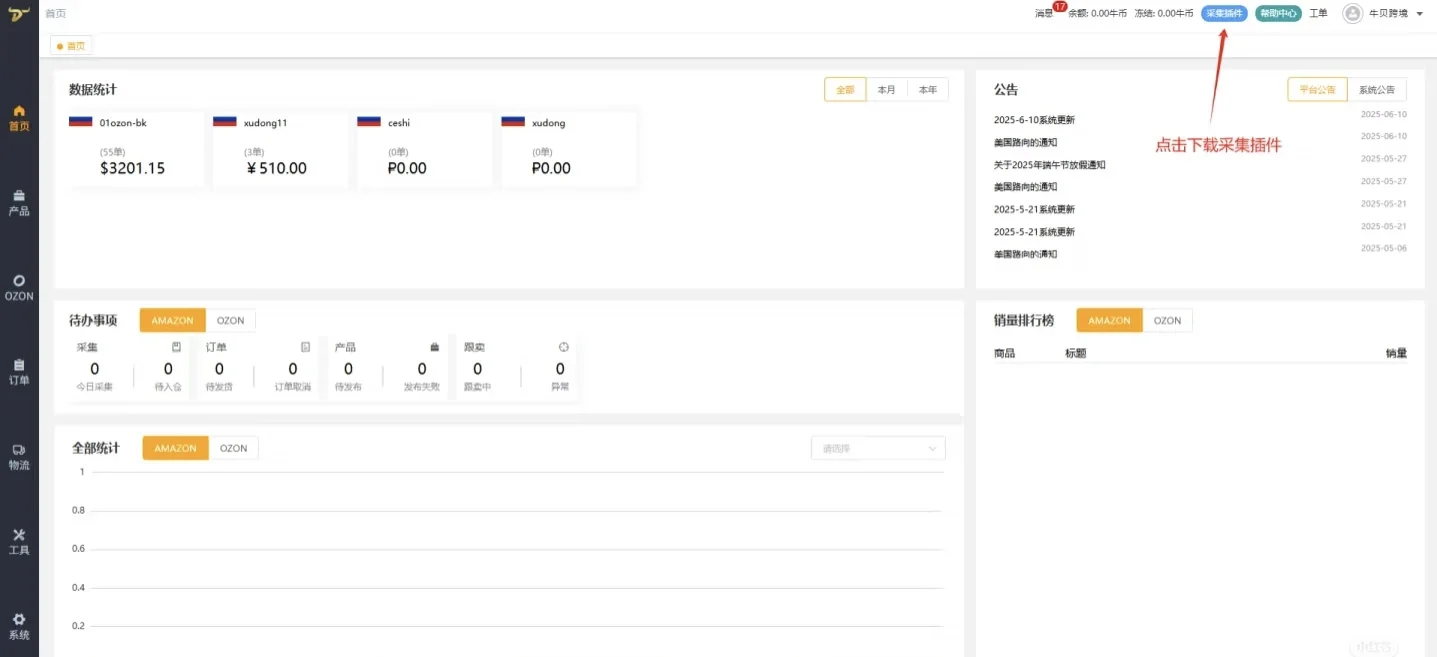Click the flag icon beside xudong11
Image resolution: width=1437 pixels, height=657 pixels.
[x=225, y=121]
